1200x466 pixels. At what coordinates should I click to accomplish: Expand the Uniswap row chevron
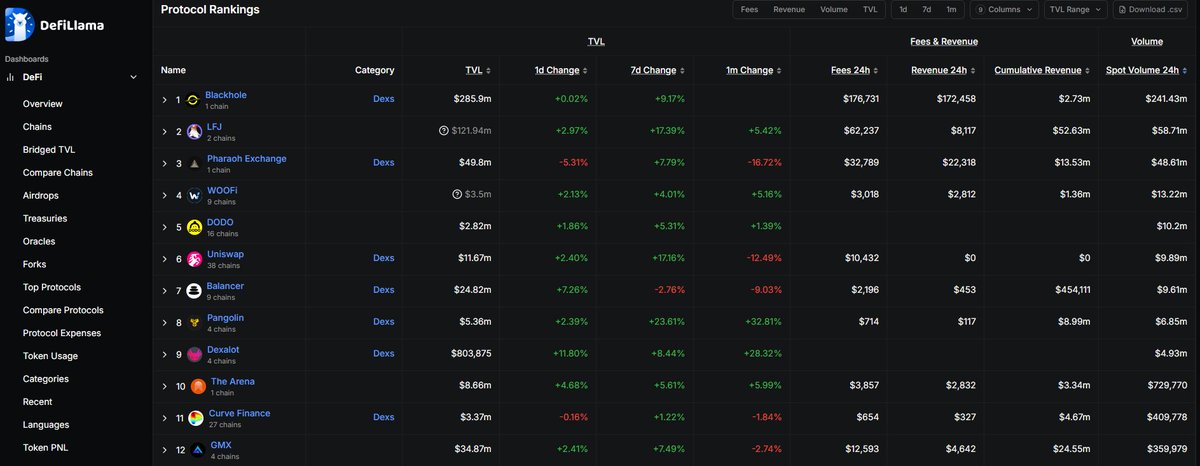pos(166,259)
